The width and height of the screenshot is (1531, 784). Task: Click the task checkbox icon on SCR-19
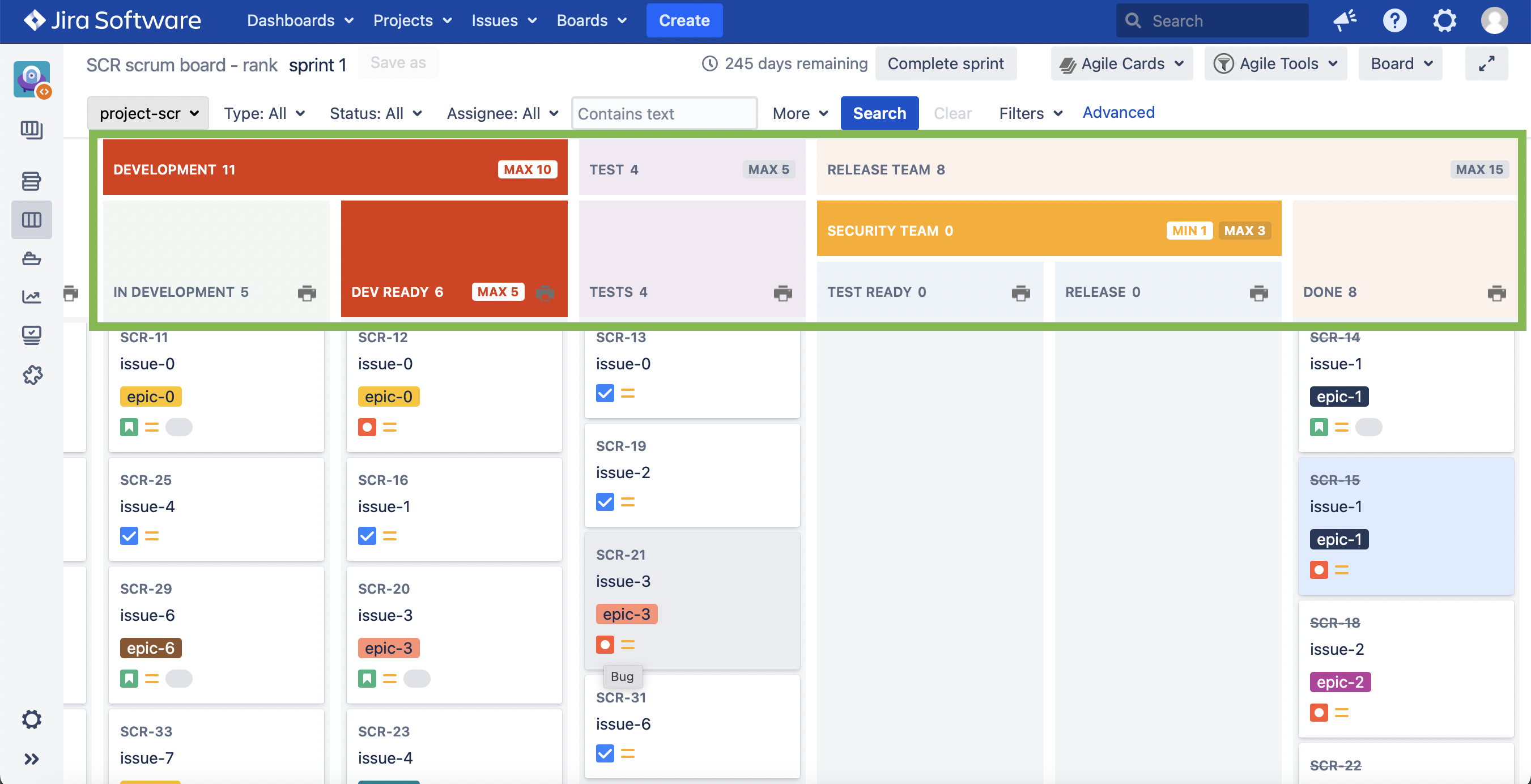[x=605, y=502]
